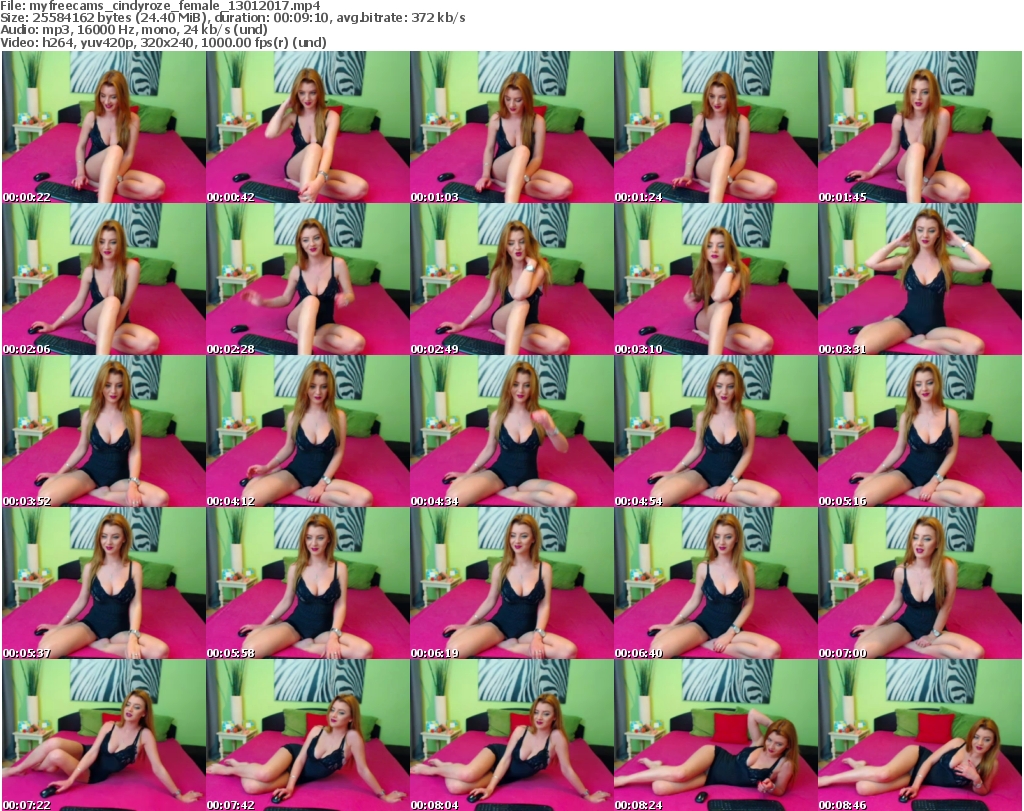This screenshot has width=1024, height=811.
Task: Open the frame timestamped 00:02:28
Action: (x=308, y=279)
